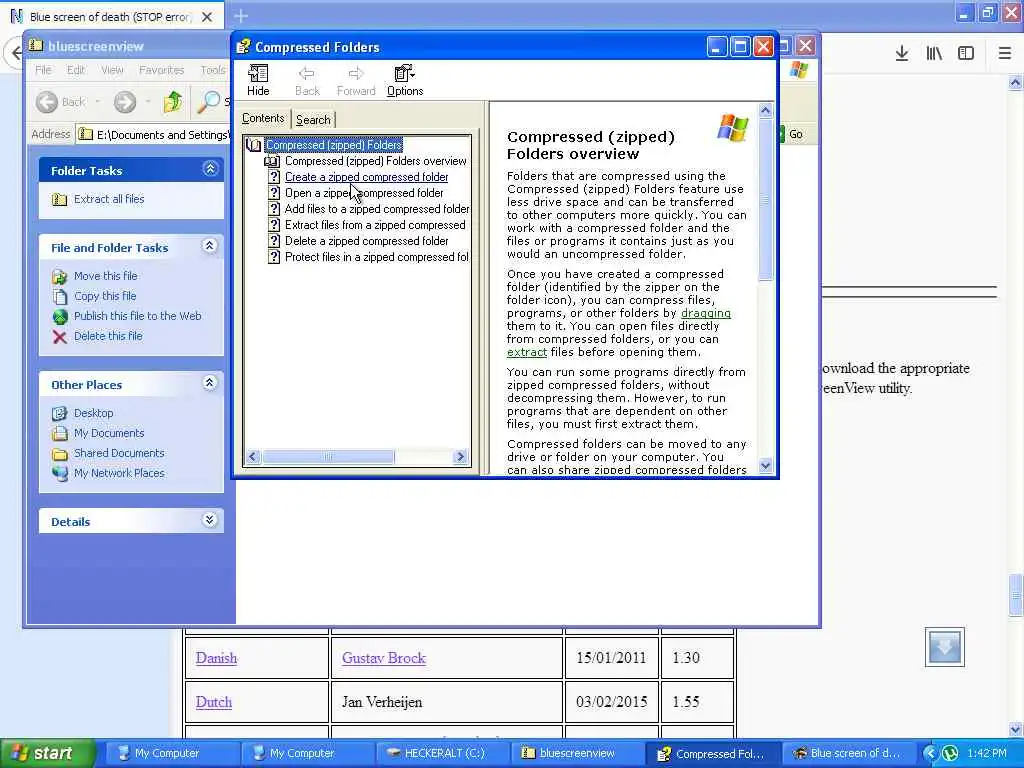Open the Back button dropdown arrow in bluescreenview

[x=97, y=102]
